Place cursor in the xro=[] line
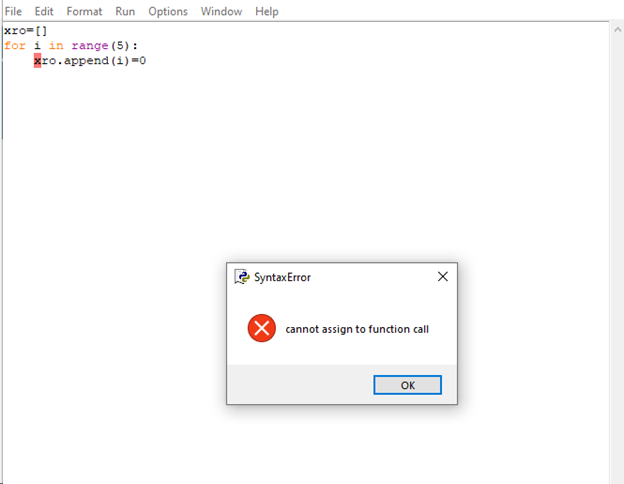Image resolution: width=624 pixels, height=484 pixels. 25,31
